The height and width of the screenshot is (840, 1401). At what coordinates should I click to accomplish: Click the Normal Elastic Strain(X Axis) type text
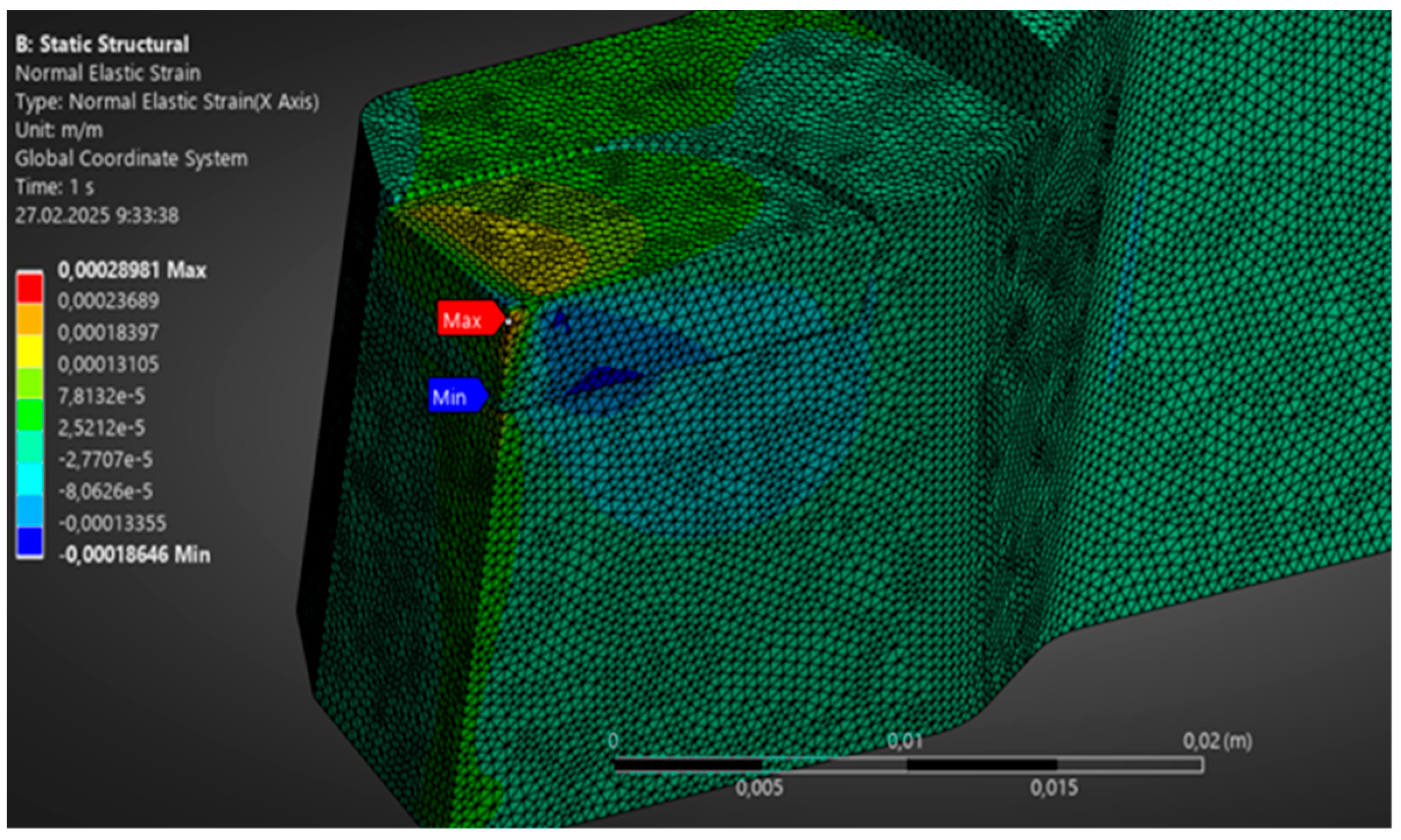[167, 101]
